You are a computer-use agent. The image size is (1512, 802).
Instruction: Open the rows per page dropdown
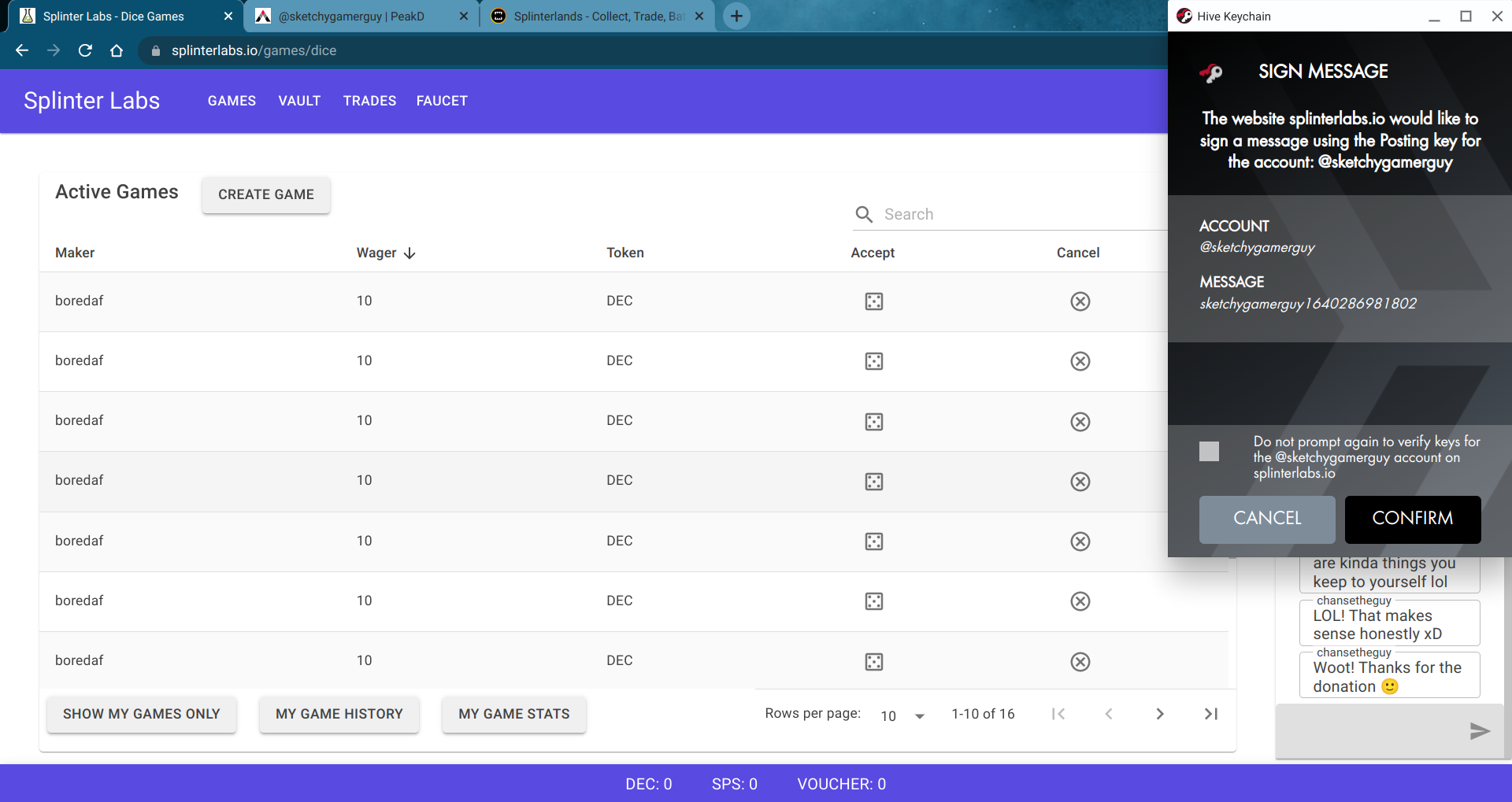click(902, 715)
